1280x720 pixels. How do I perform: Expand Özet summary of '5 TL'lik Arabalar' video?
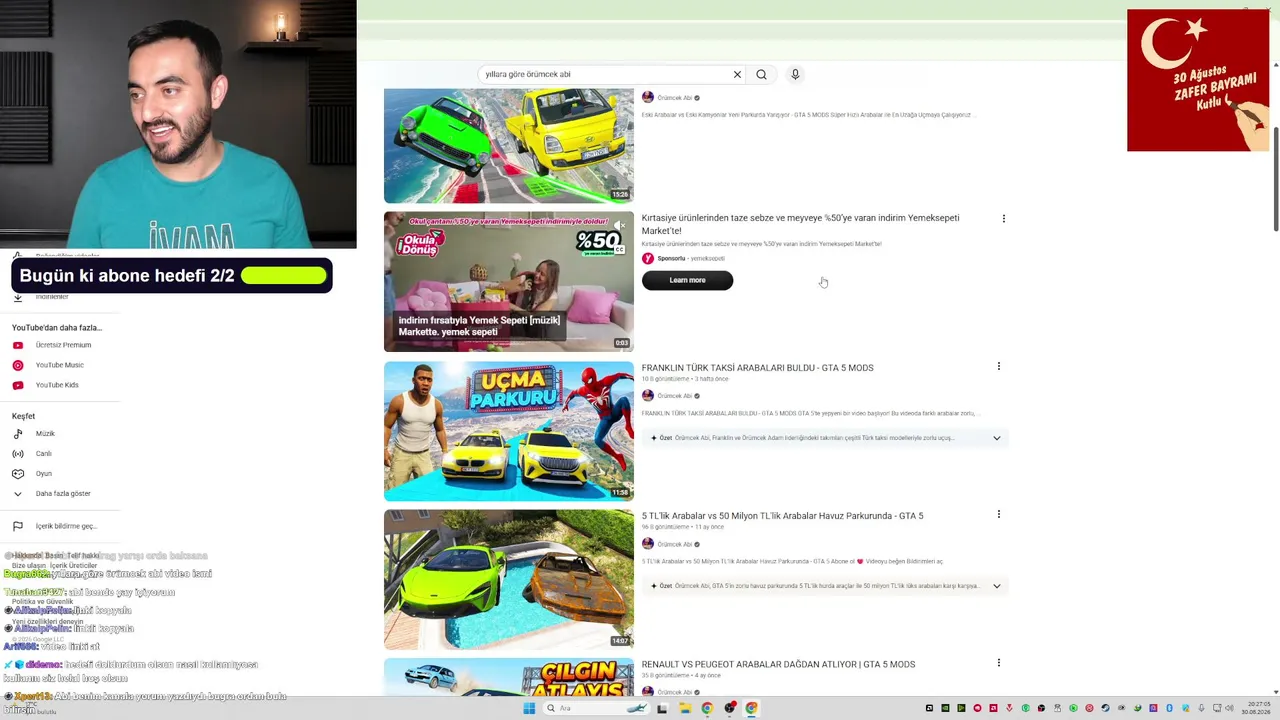pyautogui.click(x=996, y=586)
